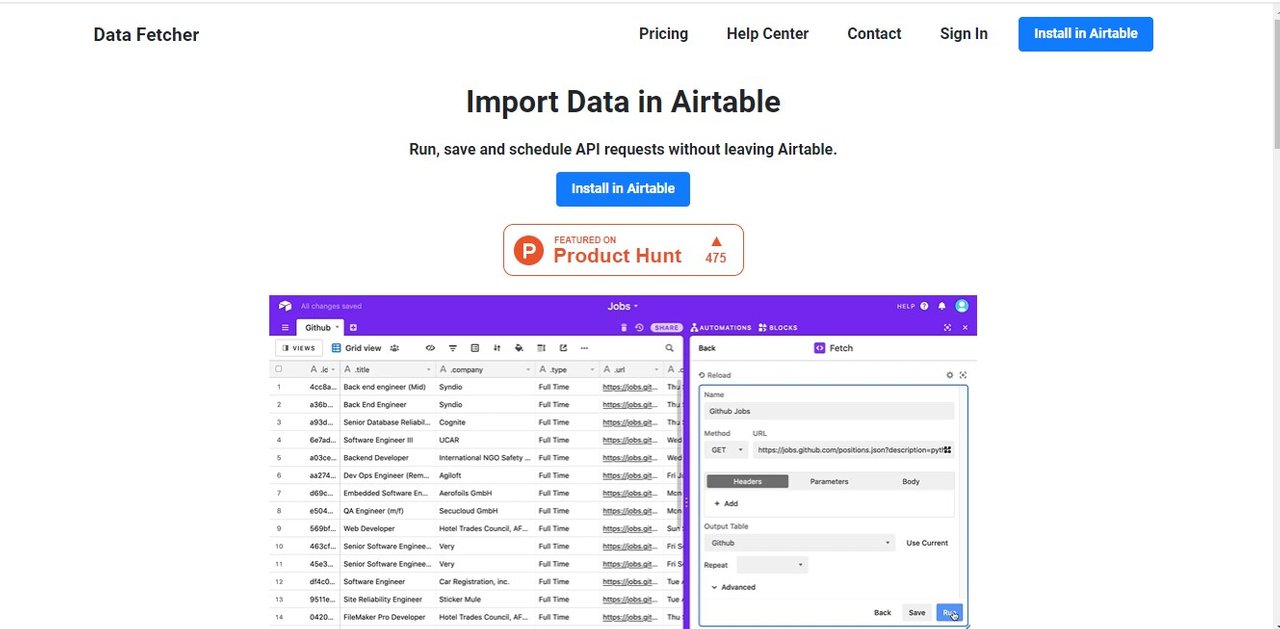Open the three-dot more options icon
The width and height of the screenshot is (1280, 629).
pyautogui.click(x=585, y=348)
